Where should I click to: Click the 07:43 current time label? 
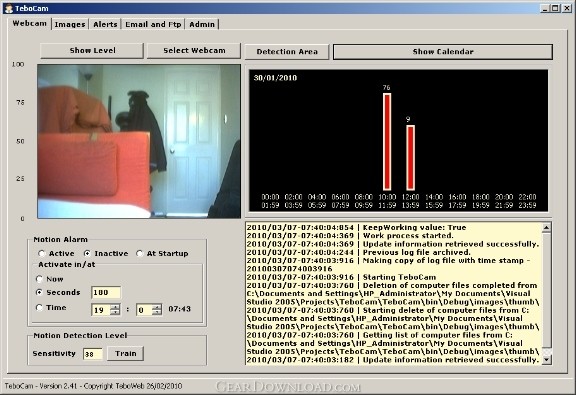pos(179,309)
